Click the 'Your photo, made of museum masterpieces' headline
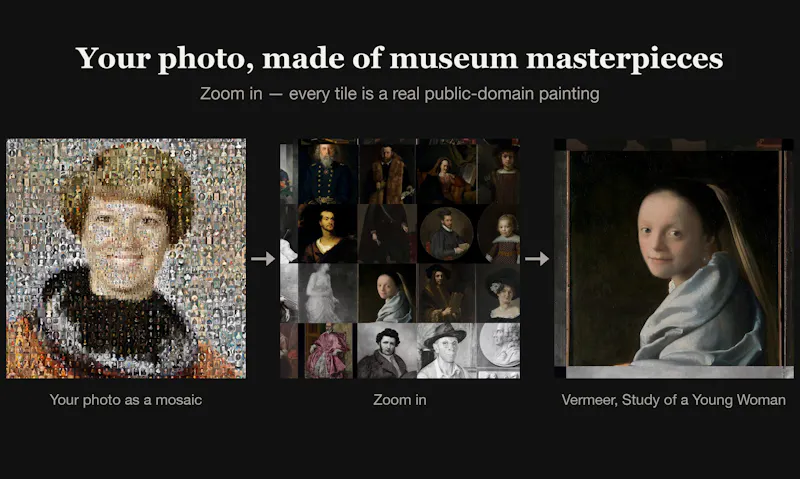This screenshot has height=479, width=800. click(x=399, y=58)
